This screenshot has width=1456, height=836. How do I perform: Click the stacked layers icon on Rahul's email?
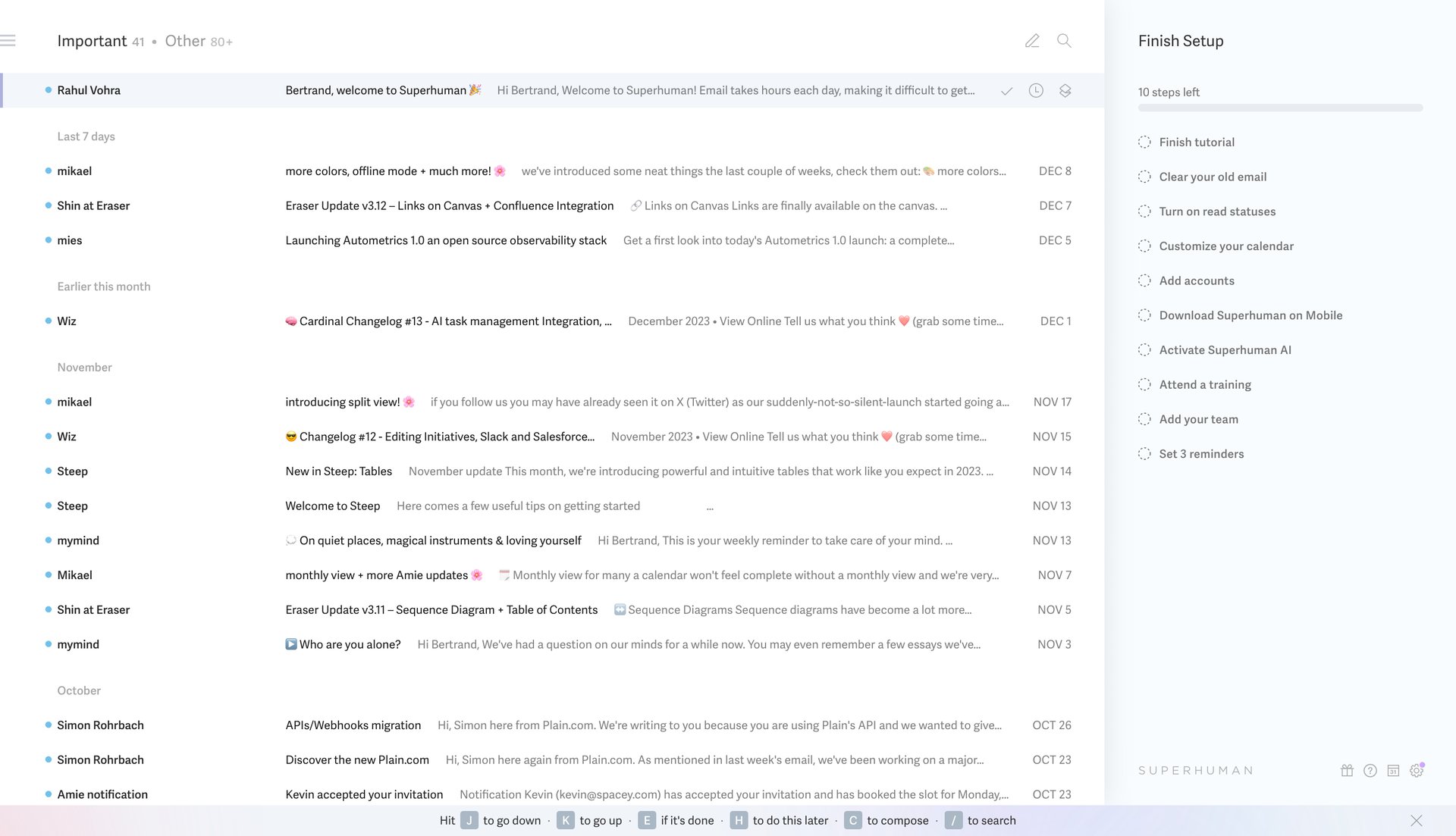pos(1065,91)
